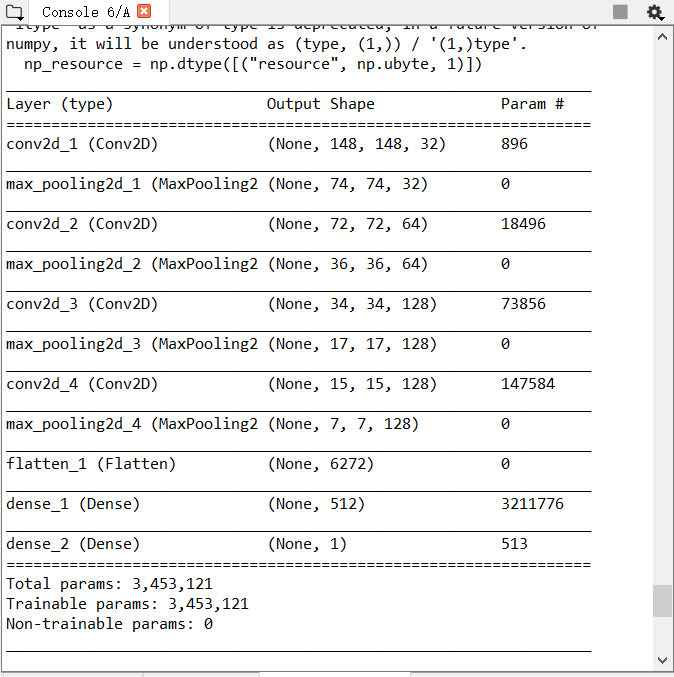Click output shape '(None, 34, 34, 128)'

(352, 304)
